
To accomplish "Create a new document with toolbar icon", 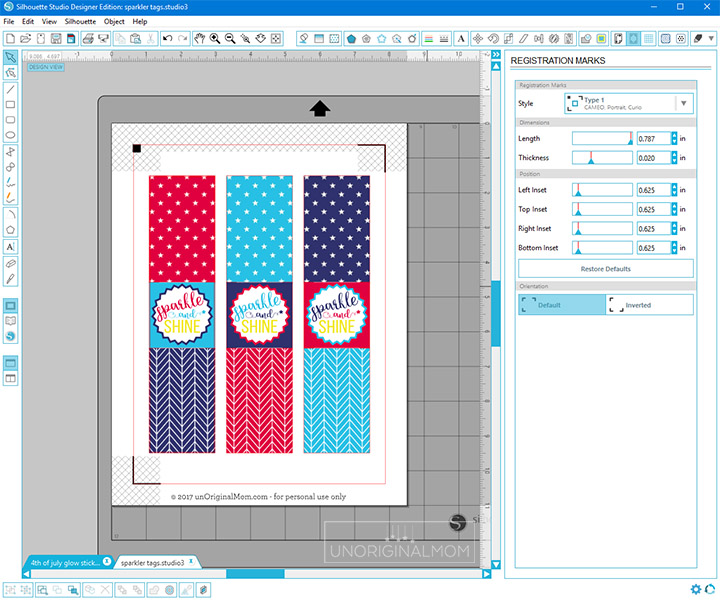I will click(x=10, y=39).
